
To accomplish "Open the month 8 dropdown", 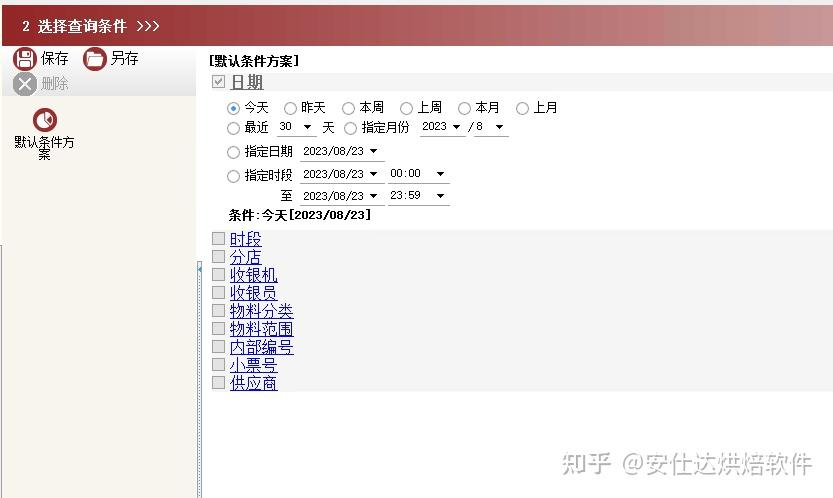I will pyautogui.click(x=499, y=127).
